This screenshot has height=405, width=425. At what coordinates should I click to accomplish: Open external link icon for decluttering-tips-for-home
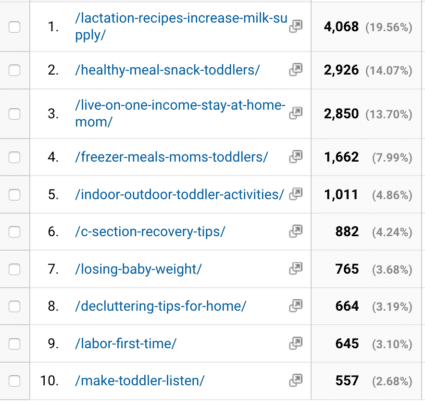[x=296, y=306]
